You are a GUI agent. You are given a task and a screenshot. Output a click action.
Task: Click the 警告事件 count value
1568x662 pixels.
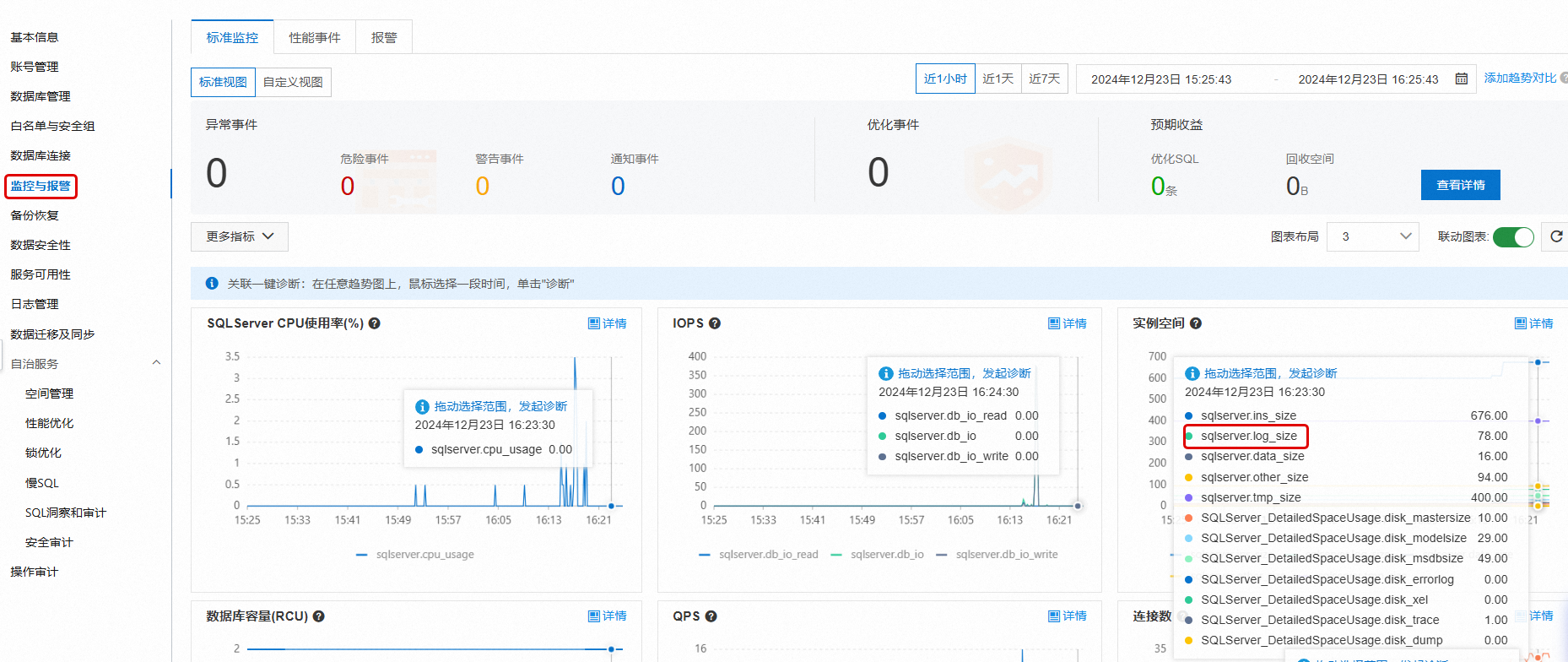(482, 186)
